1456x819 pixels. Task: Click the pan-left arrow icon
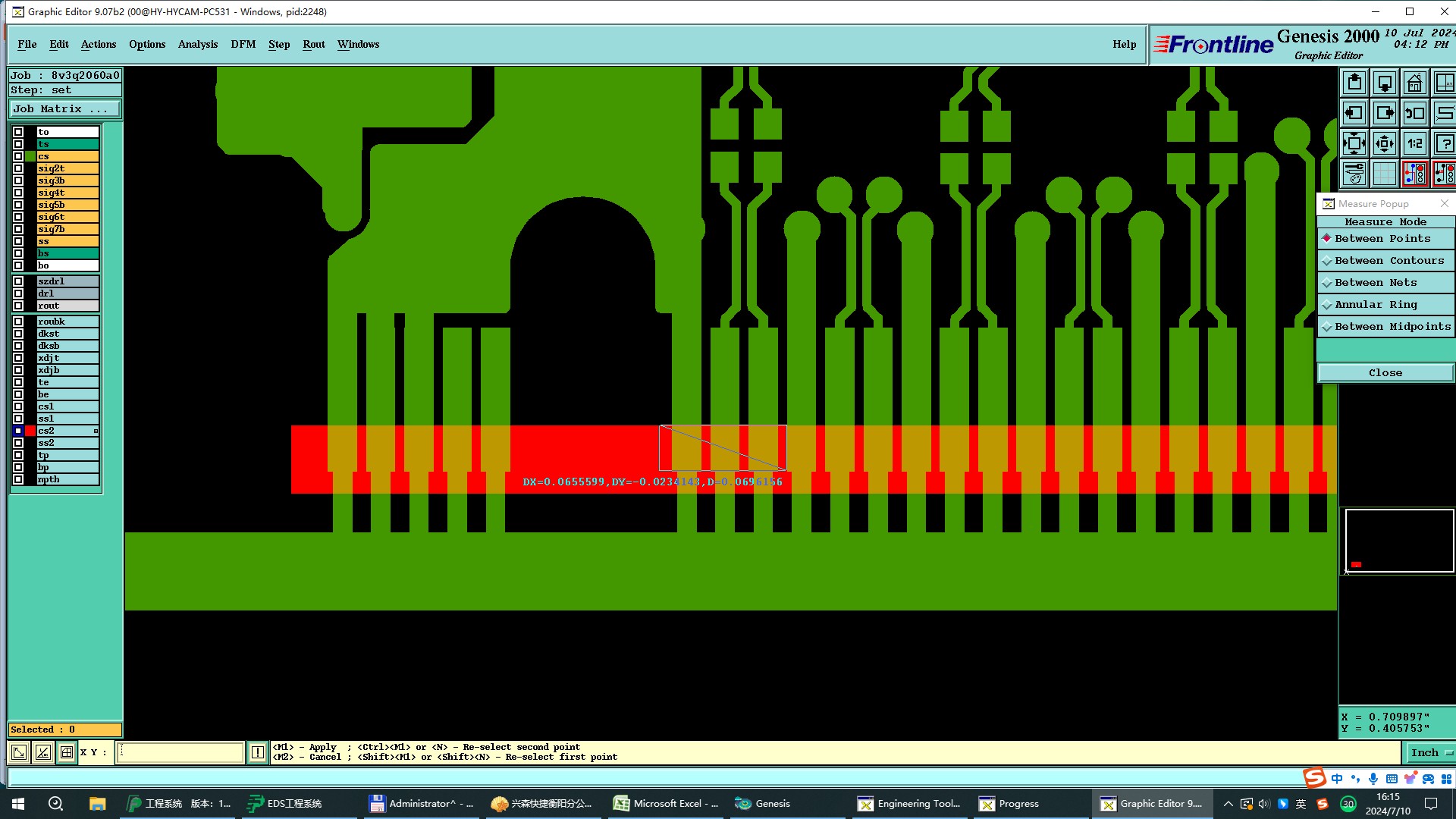(x=1354, y=113)
